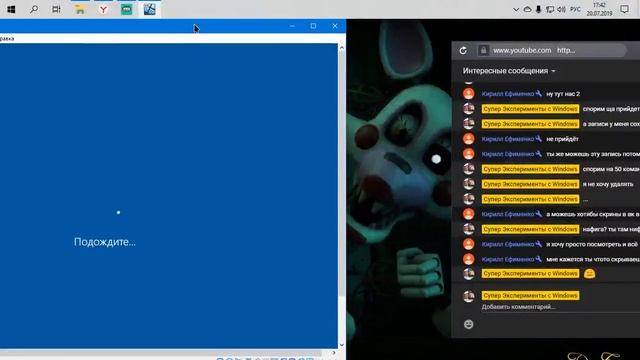
Task: Click the author name on 'не прийдёт' message
Action: pos(508,139)
